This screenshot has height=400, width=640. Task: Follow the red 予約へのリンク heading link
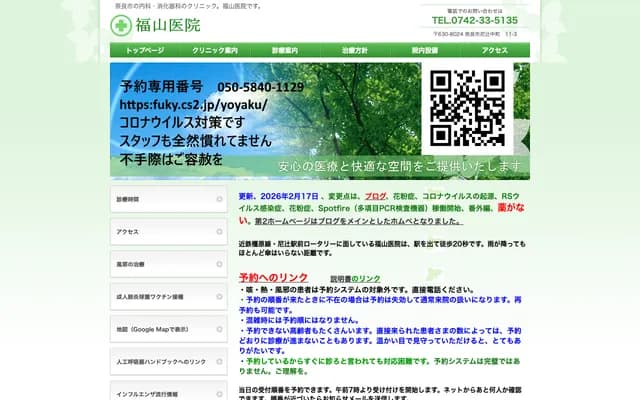pos(273,278)
